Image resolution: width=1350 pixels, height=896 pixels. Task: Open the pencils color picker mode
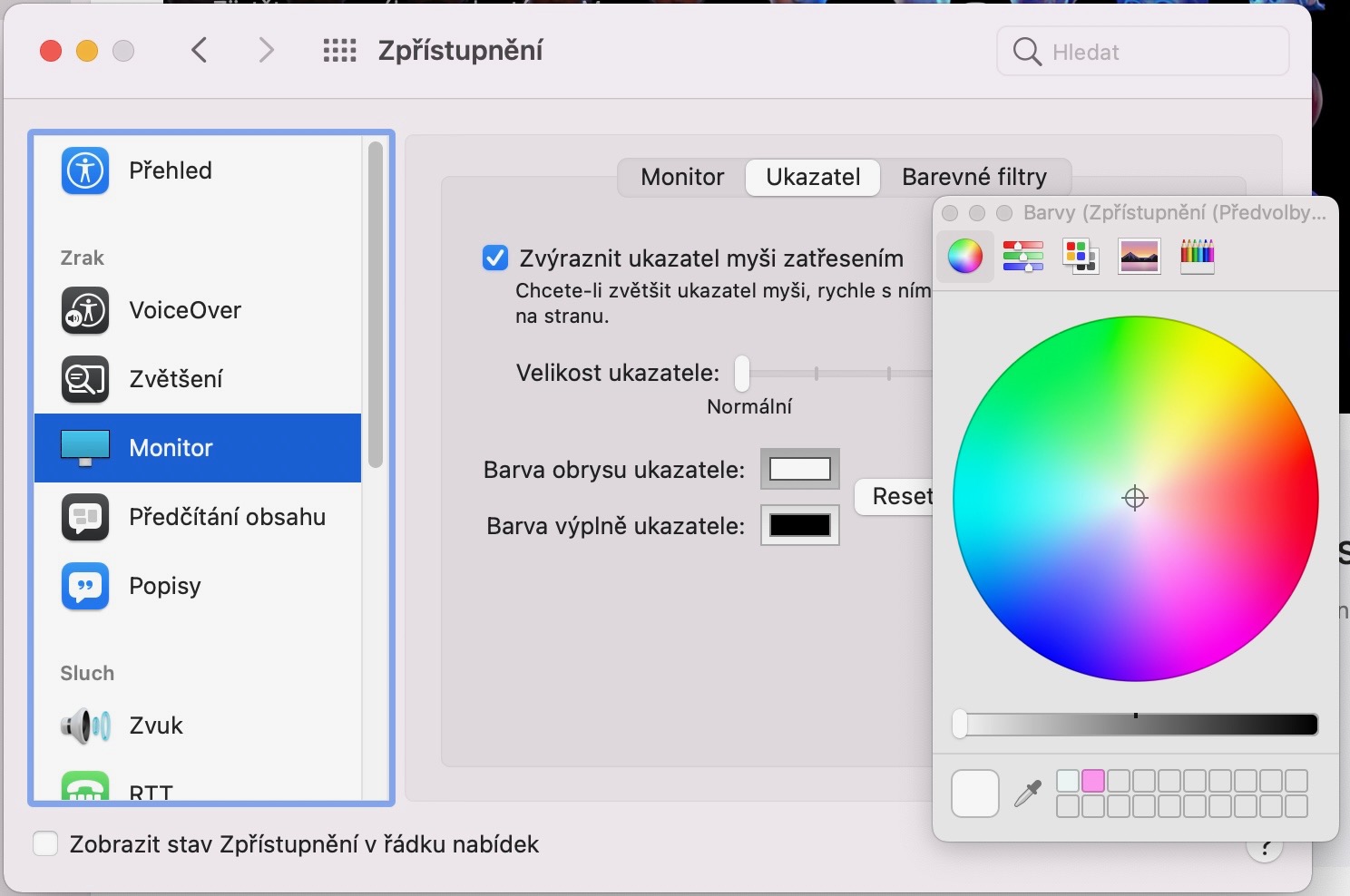click(x=1197, y=256)
